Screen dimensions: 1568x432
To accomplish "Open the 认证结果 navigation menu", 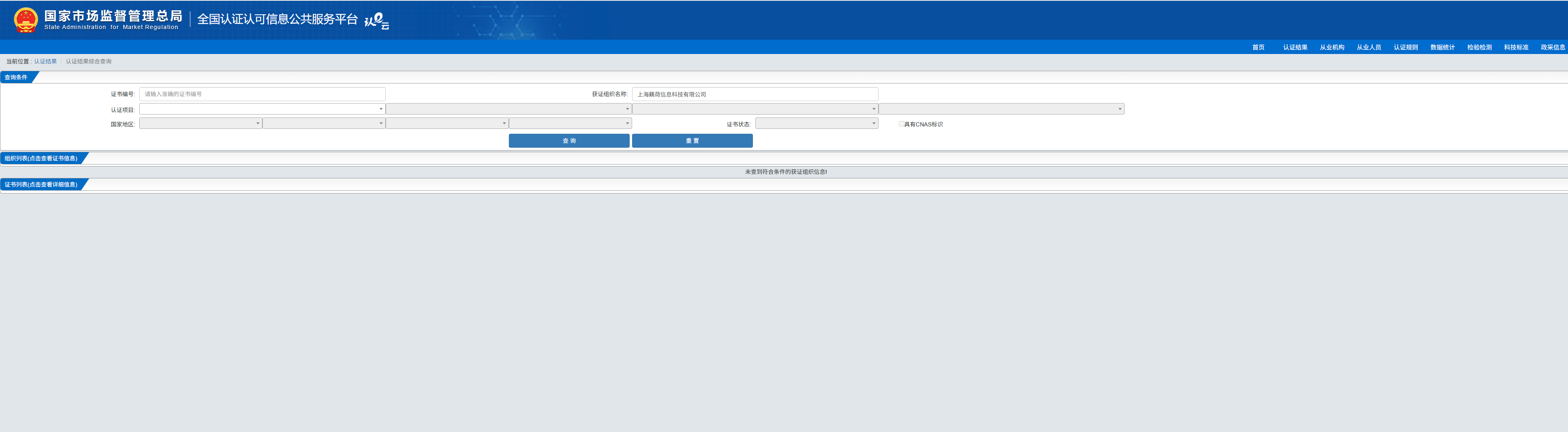I will tap(1295, 47).
